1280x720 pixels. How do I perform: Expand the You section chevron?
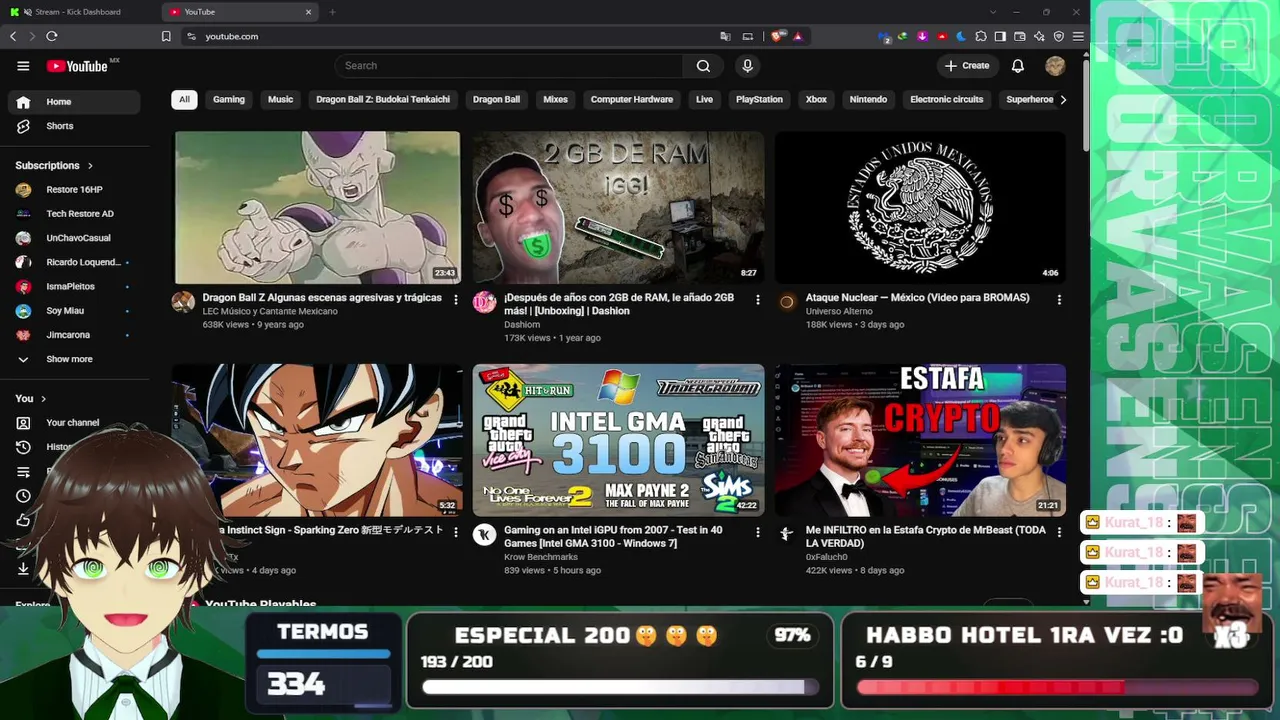pyautogui.click(x=43, y=399)
